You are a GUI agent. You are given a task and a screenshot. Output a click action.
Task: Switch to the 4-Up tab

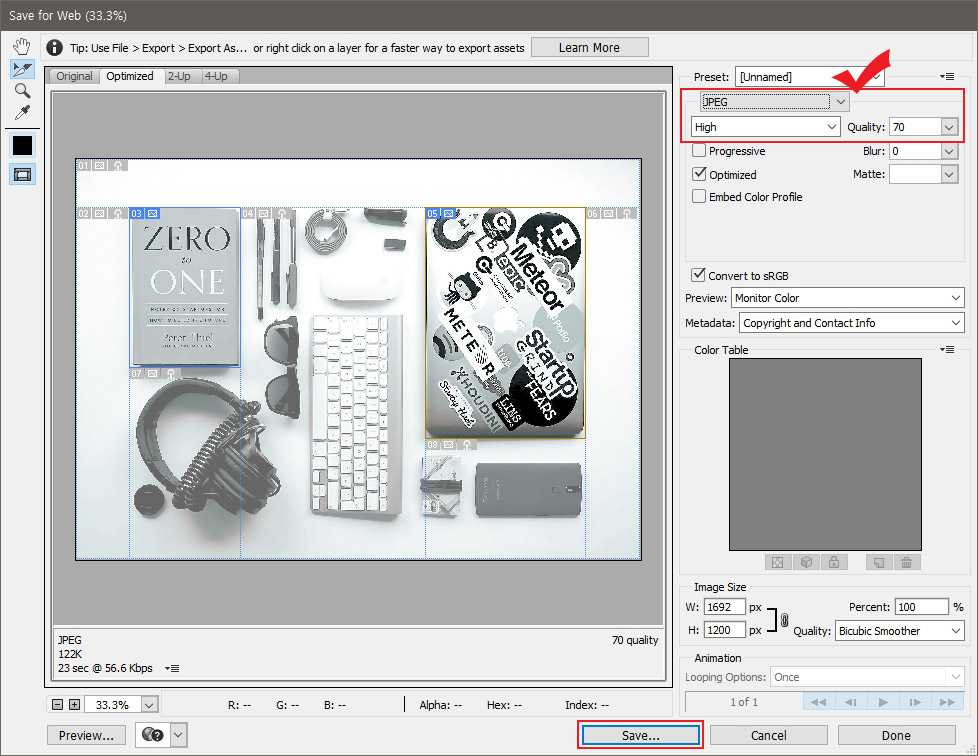216,76
